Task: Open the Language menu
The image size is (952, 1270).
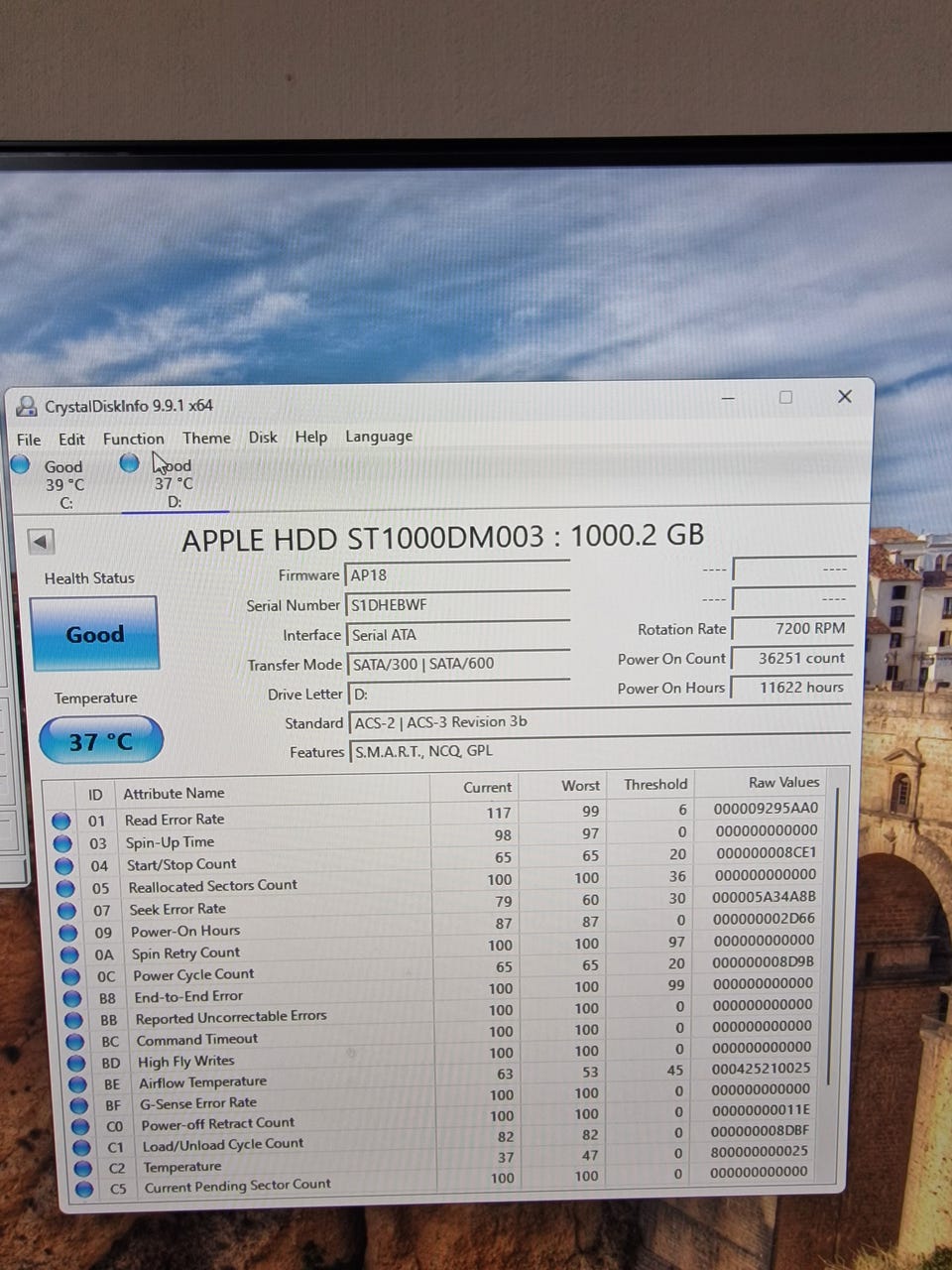Action: coord(379,437)
